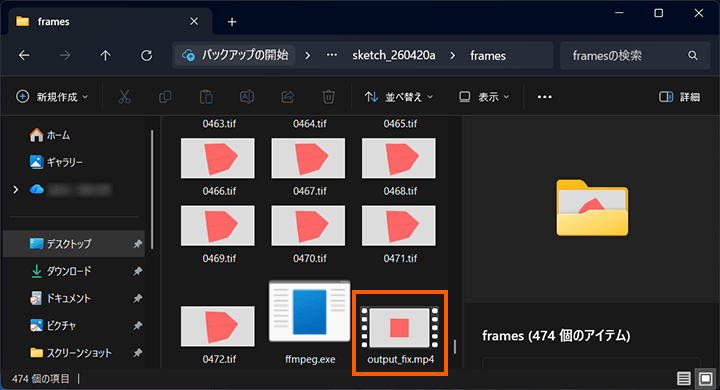Click 474 個の項目 status text

pos(40,379)
